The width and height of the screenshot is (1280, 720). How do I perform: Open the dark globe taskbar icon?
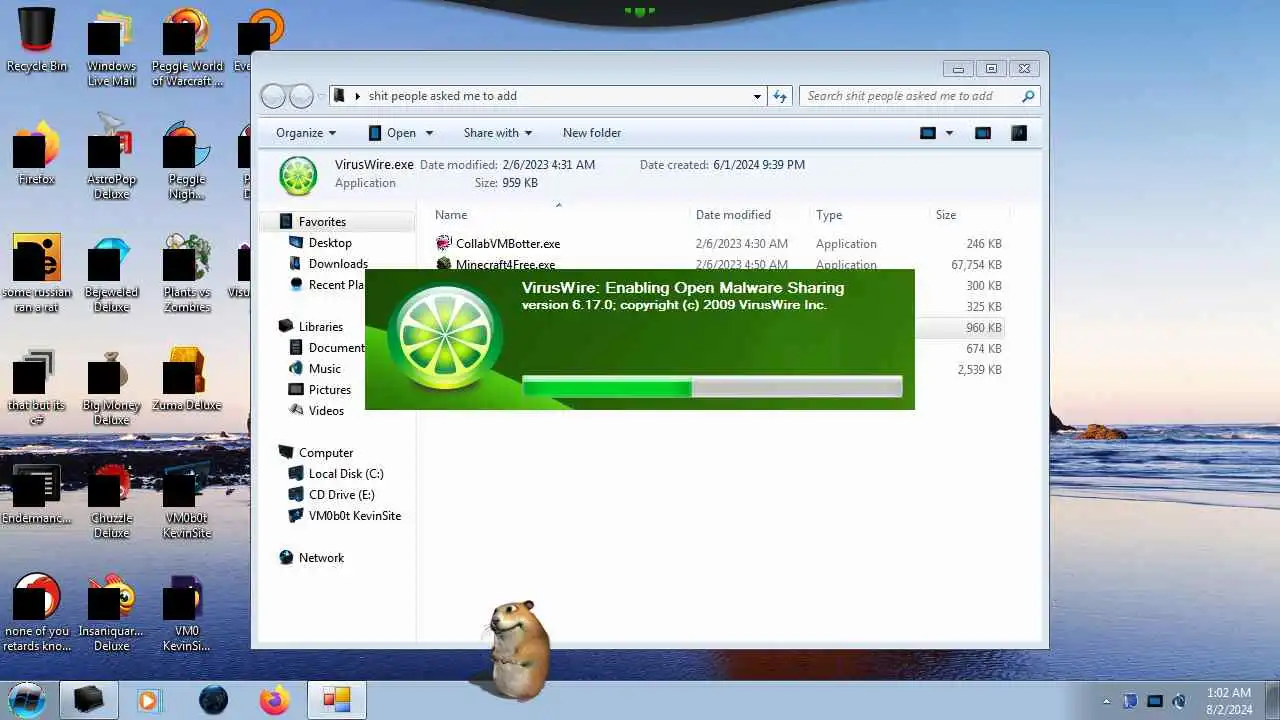pyautogui.click(x=213, y=700)
